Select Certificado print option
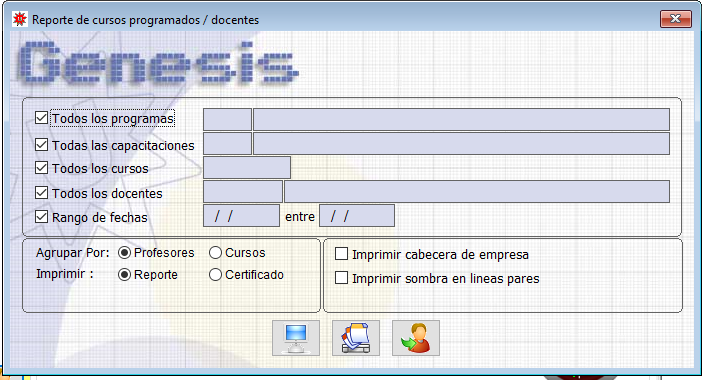 pos(215,274)
